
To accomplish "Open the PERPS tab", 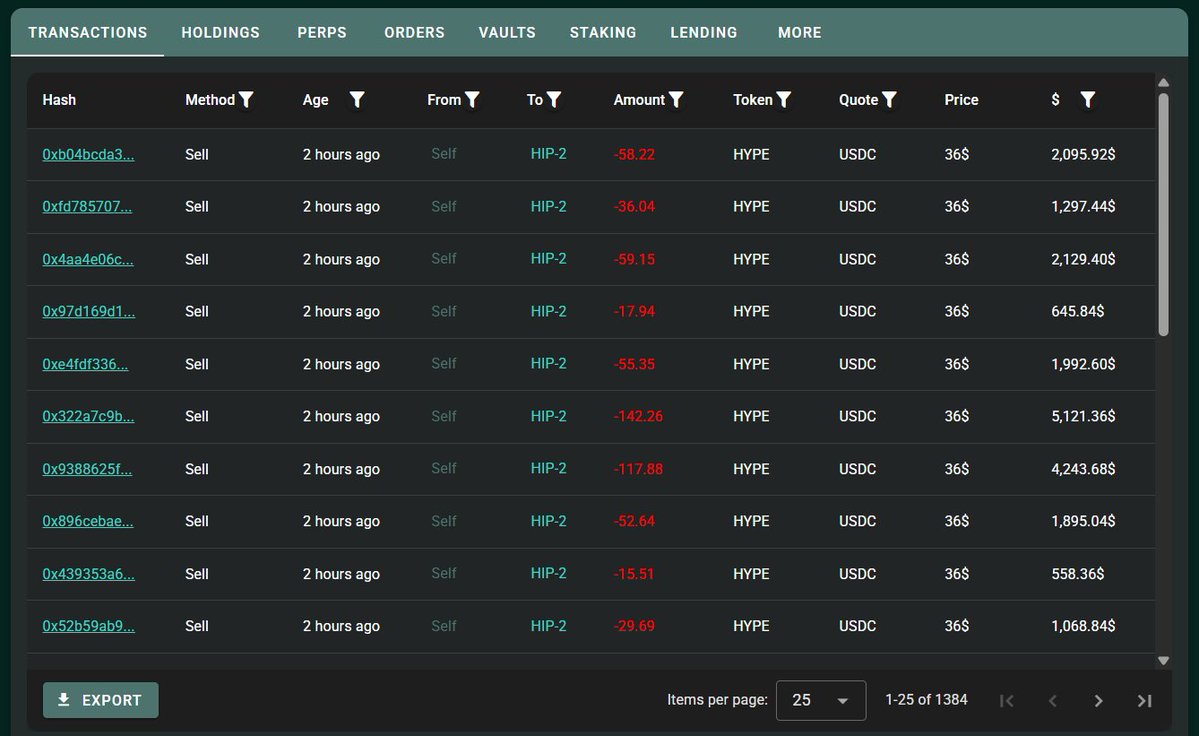I will point(322,33).
